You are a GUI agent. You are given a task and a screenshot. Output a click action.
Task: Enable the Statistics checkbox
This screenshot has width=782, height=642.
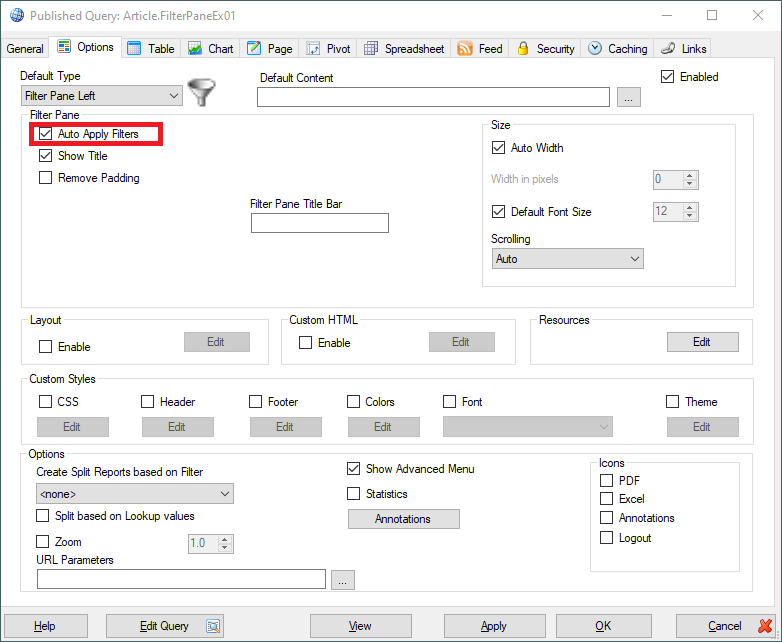pyautogui.click(x=353, y=493)
